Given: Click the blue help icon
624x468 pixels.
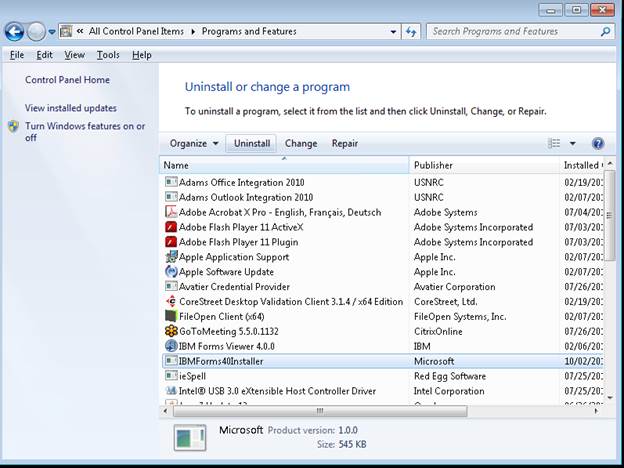Looking at the screenshot, I should [598, 143].
